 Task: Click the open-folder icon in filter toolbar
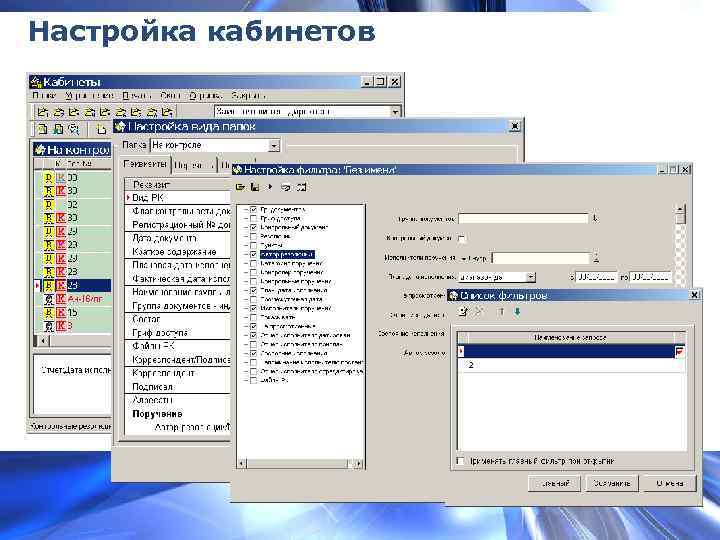[x=240, y=187]
